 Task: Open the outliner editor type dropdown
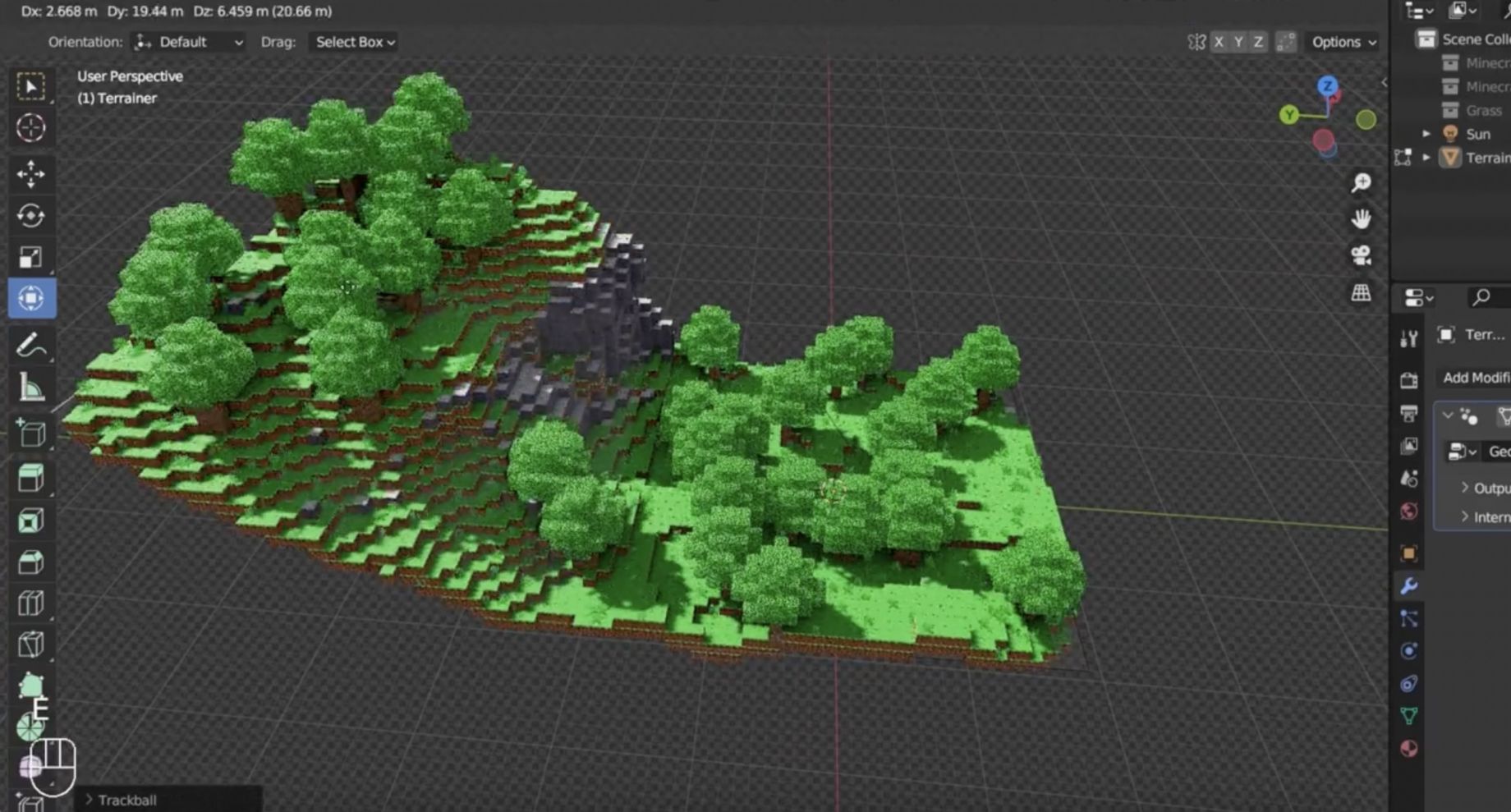pyautogui.click(x=1418, y=11)
